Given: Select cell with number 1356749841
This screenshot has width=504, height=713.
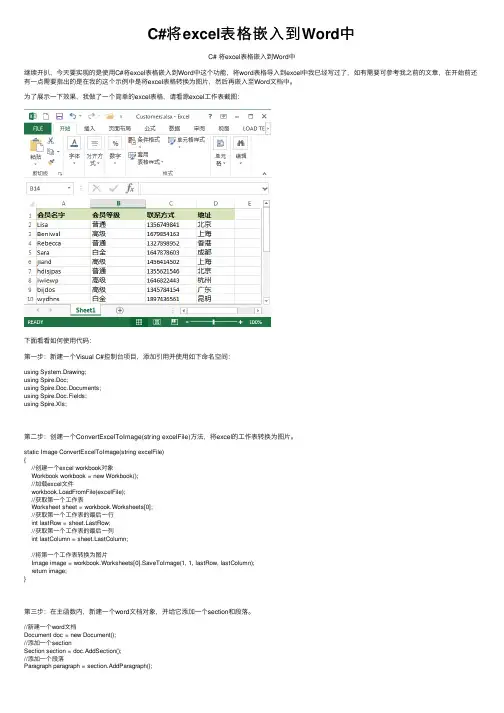Looking at the screenshot, I should coord(171,225).
